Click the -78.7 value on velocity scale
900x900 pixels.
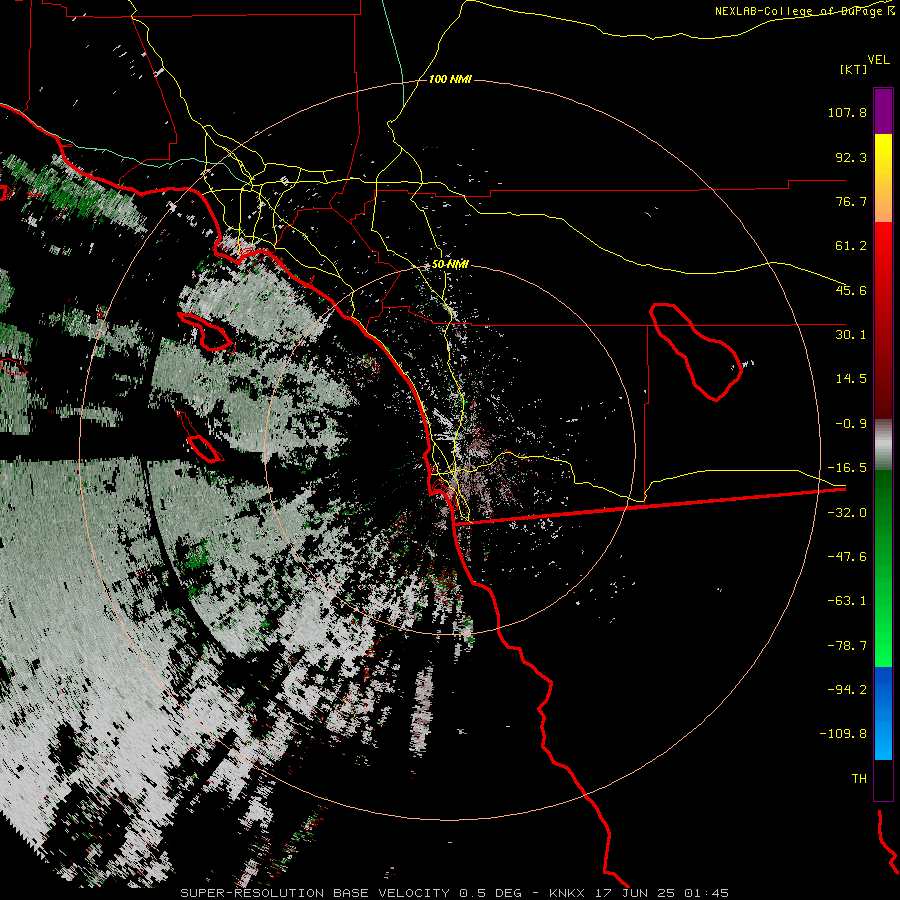[x=847, y=646]
